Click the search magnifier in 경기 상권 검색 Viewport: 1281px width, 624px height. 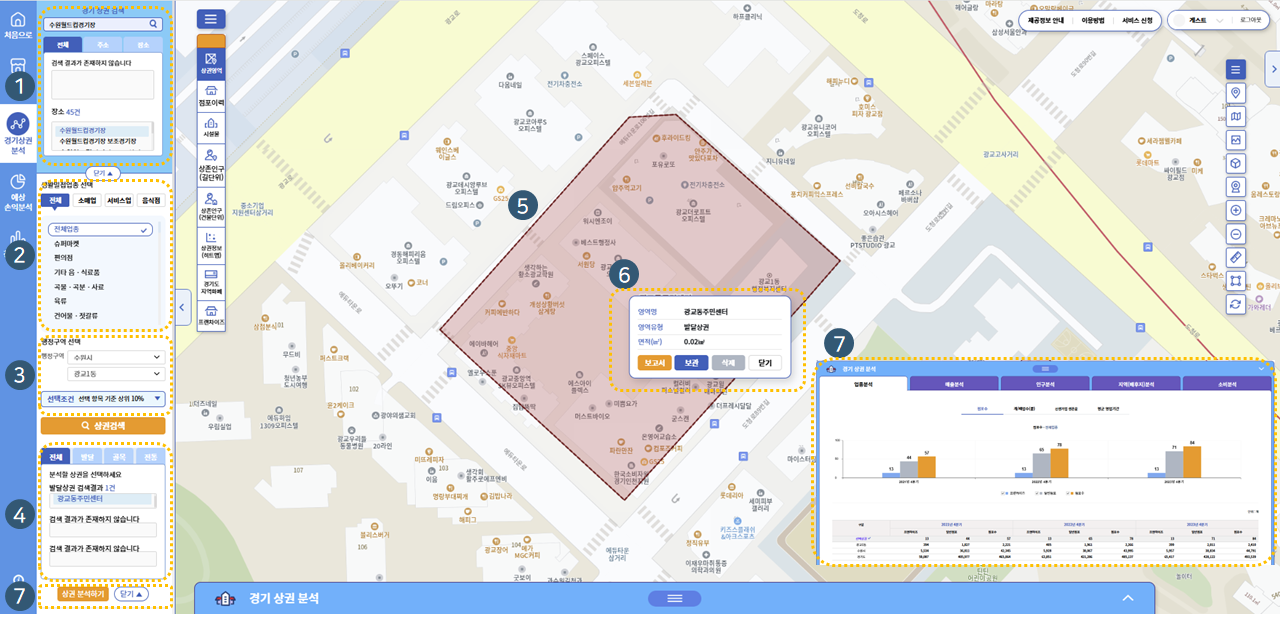153,24
